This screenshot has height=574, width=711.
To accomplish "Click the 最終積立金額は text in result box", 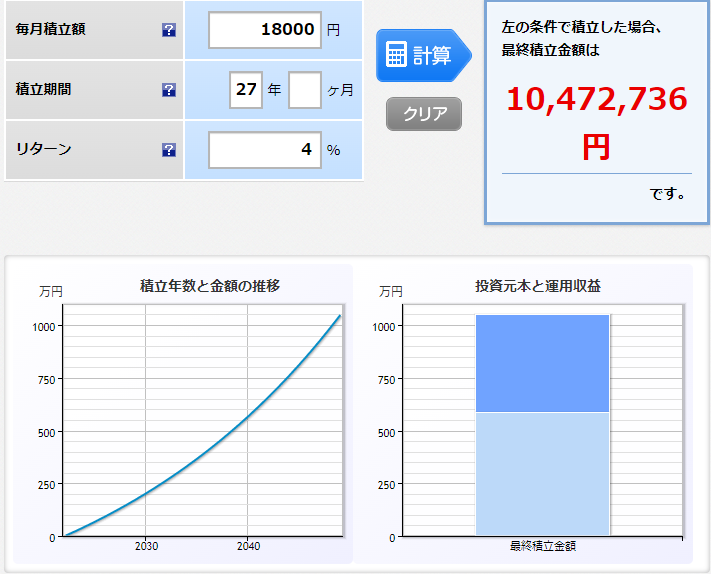I will [x=550, y=50].
